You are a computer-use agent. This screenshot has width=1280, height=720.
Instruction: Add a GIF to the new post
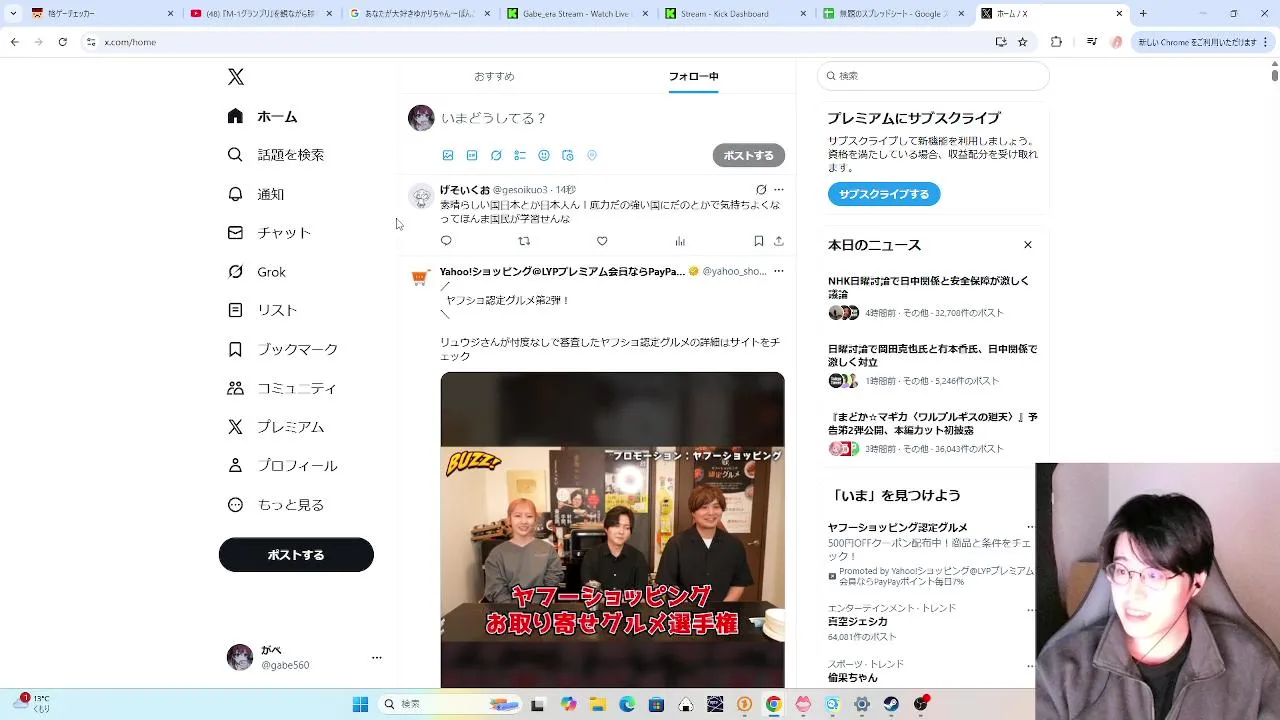472,156
